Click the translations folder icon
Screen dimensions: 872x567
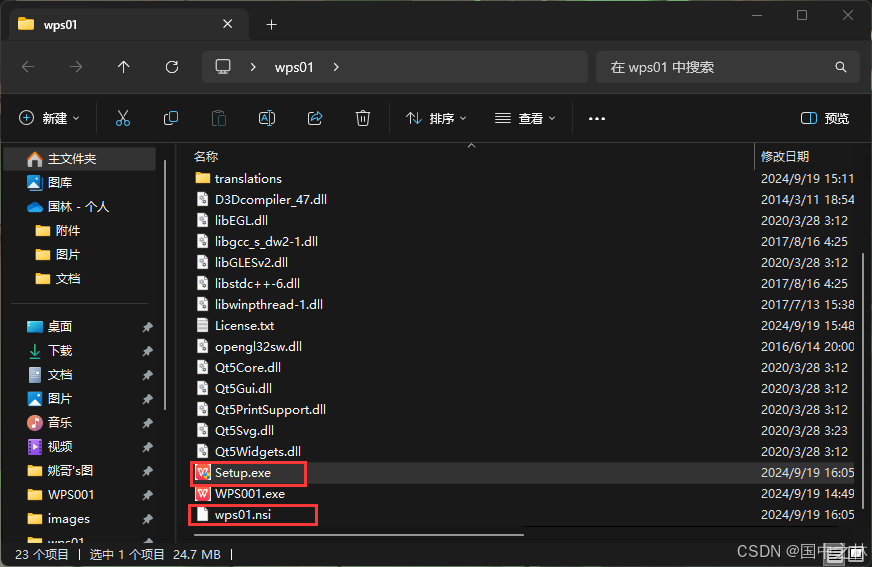click(203, 178)
